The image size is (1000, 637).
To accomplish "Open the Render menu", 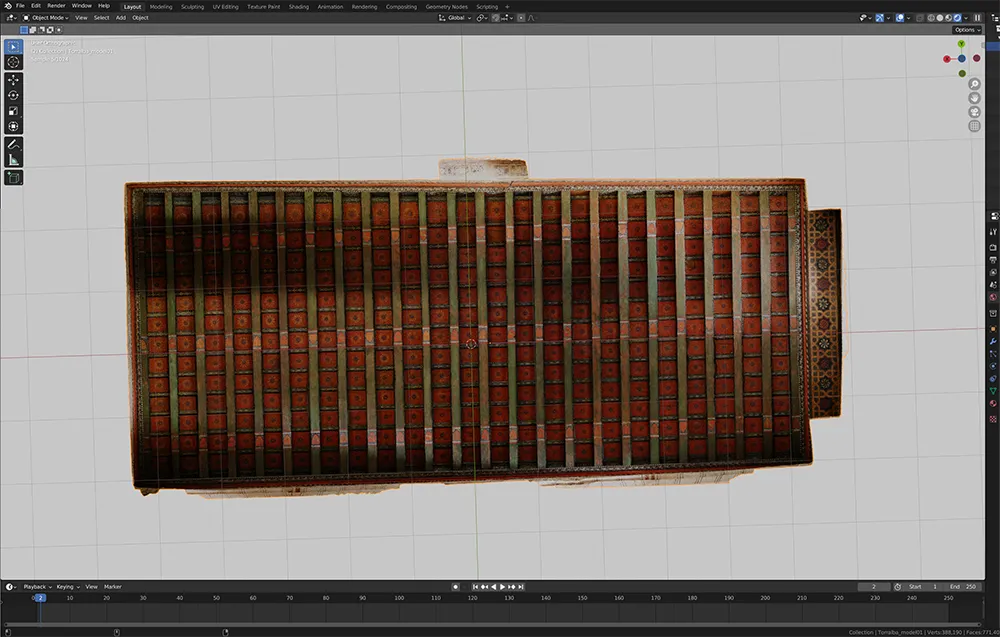I will (56, 5).
